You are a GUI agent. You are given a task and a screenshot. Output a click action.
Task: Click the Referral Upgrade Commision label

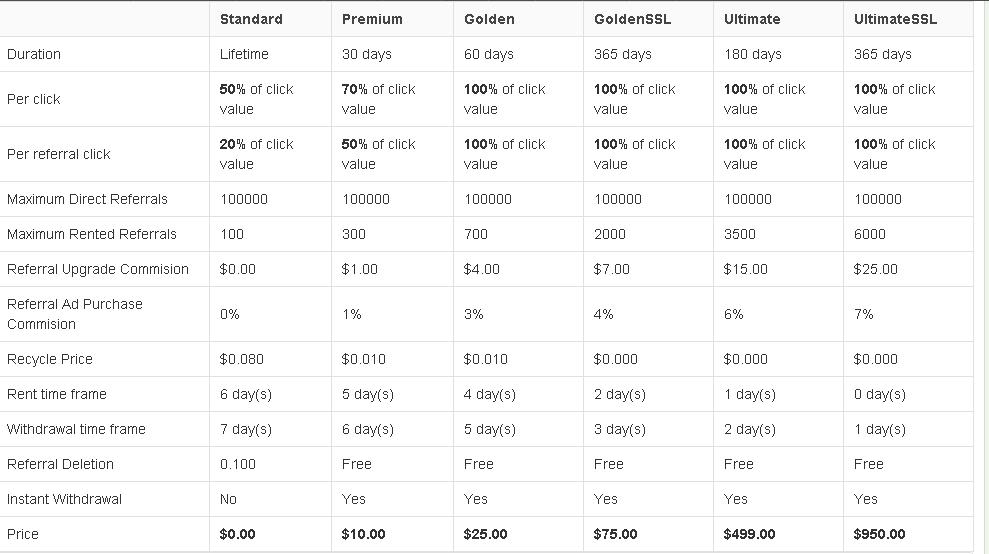click(x=97, y=269)
